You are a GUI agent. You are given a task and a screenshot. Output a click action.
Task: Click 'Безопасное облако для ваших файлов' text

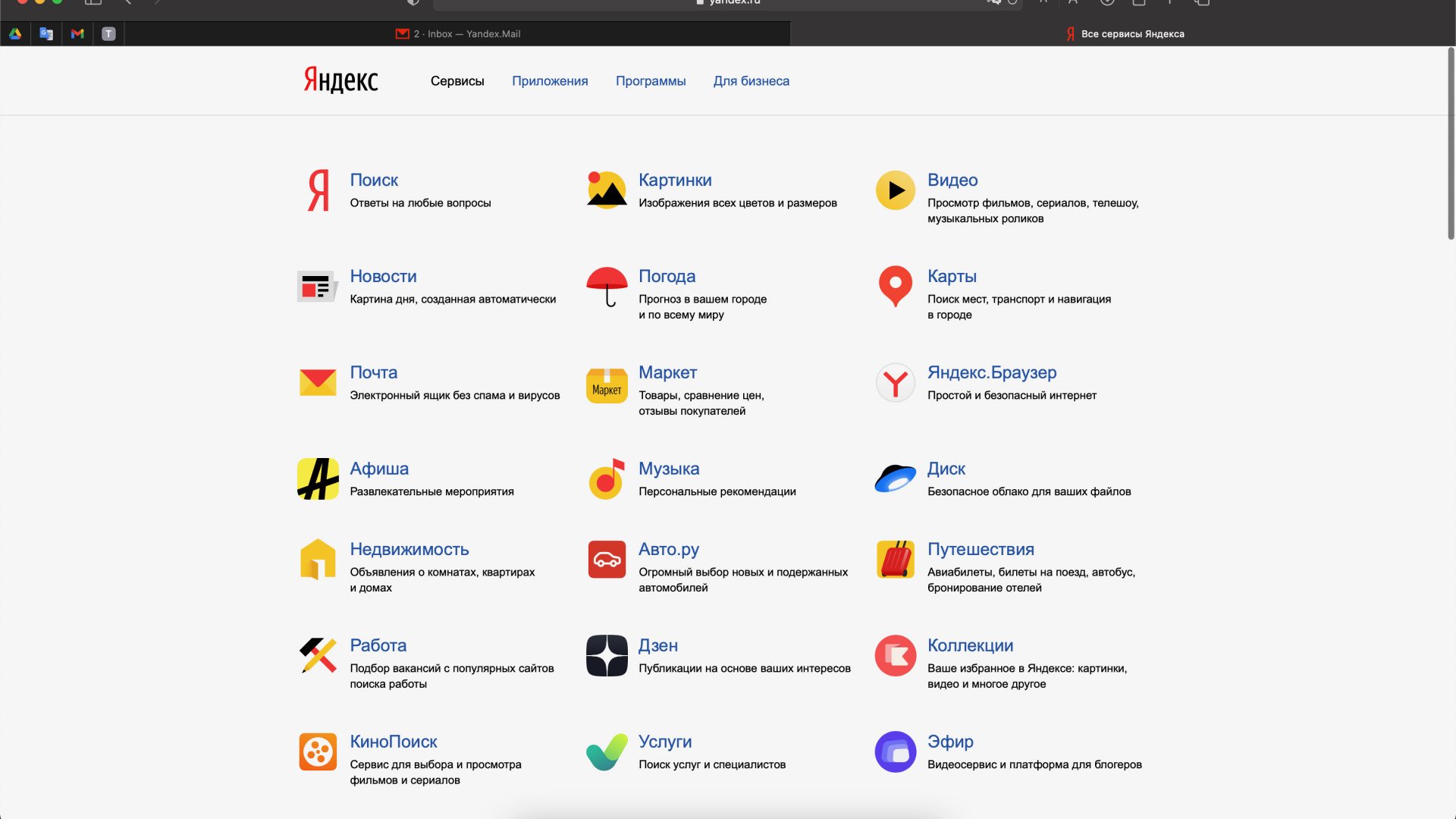click(x=1029, y=491)
